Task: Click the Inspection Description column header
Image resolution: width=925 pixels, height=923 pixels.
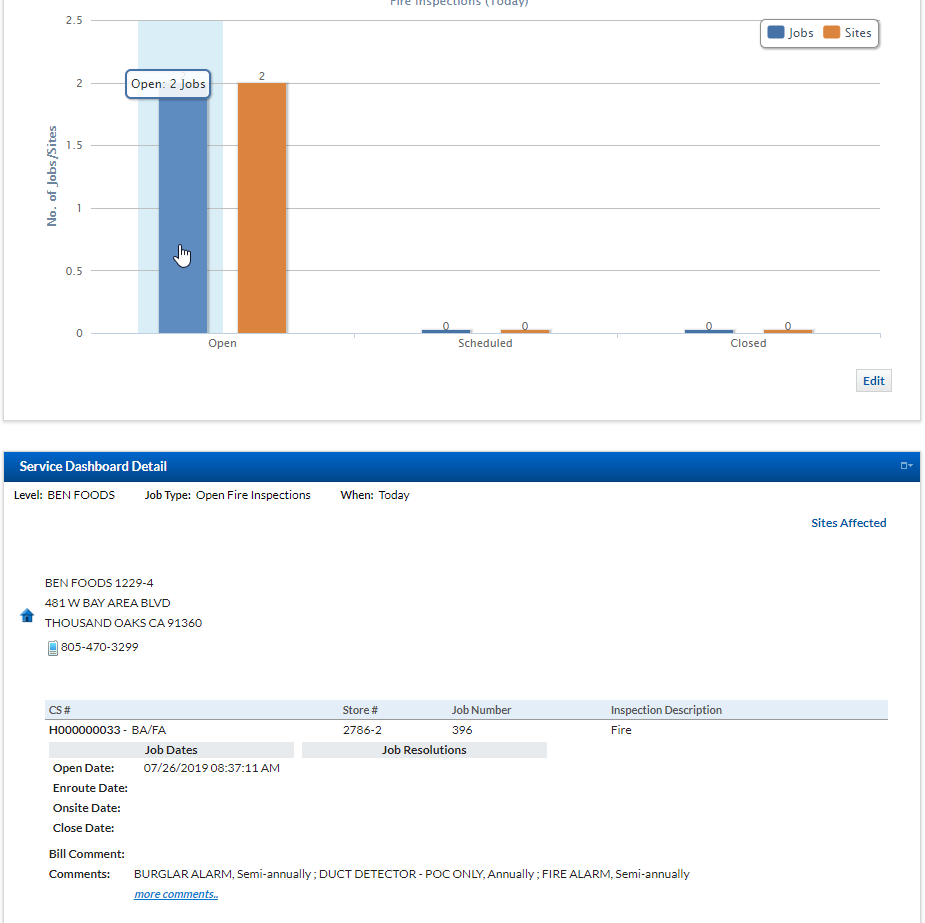Action: point(666,710)
